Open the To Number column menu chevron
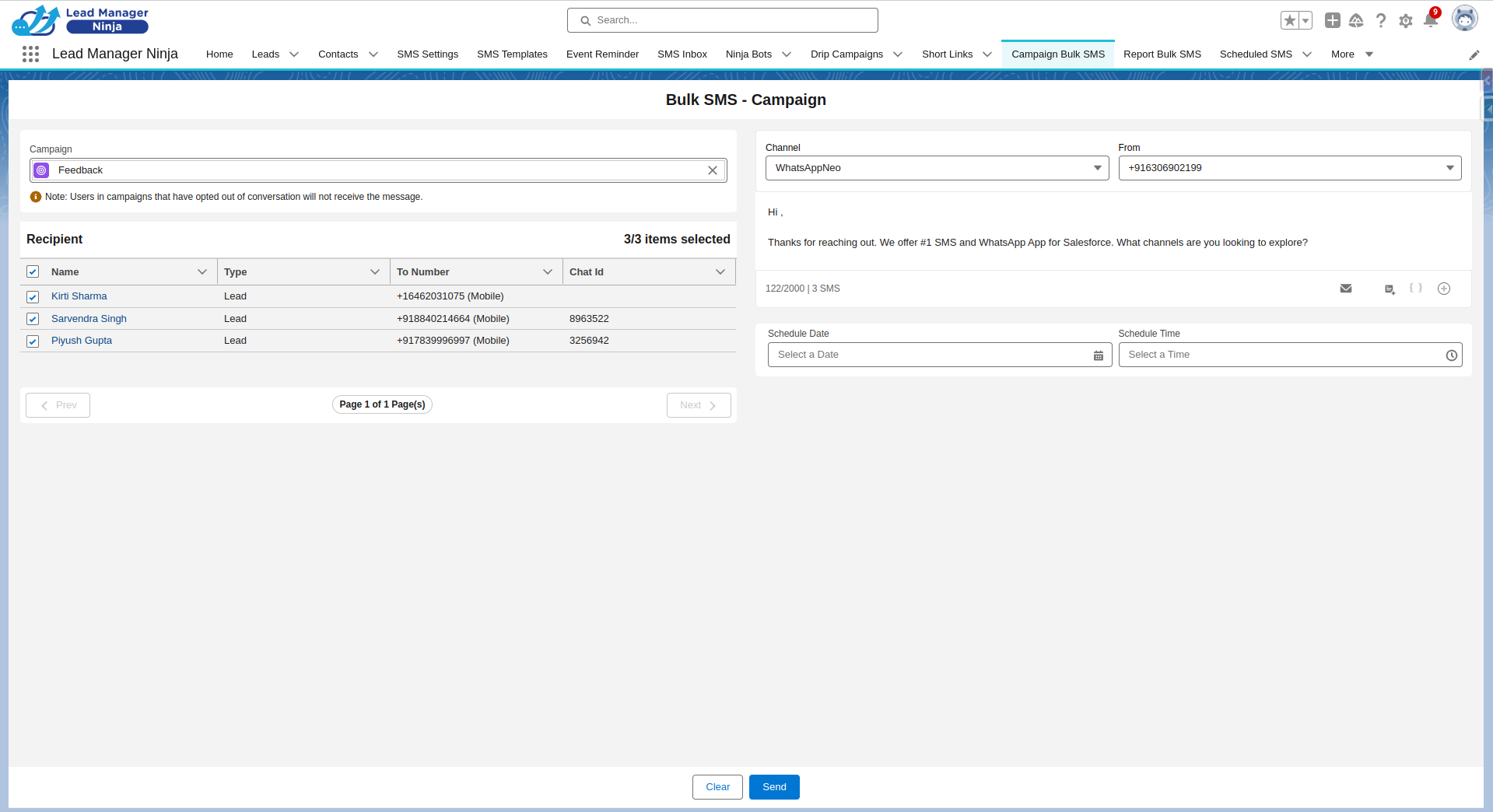1493x812 pixels. pyautogui.click(x=548, y=272)
